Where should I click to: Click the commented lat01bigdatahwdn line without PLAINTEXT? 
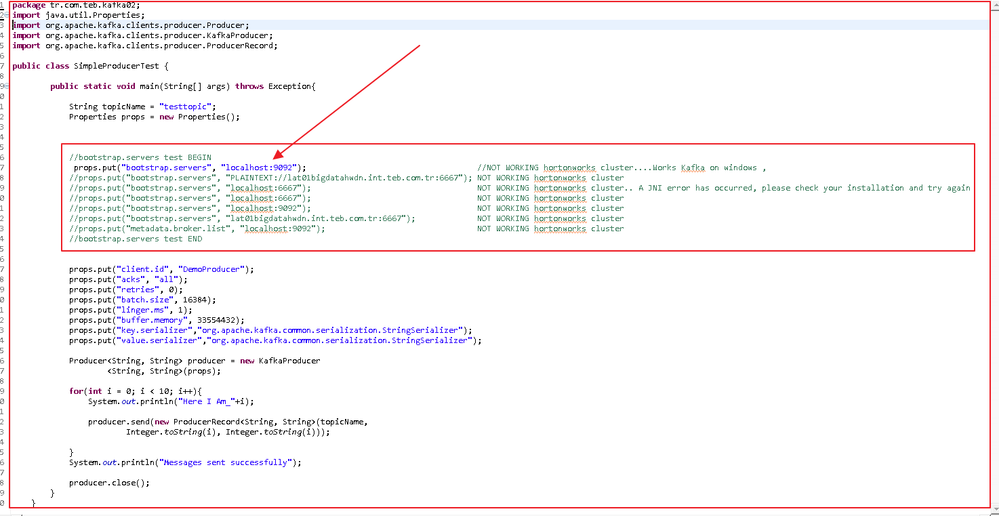(x=242, y=219)
